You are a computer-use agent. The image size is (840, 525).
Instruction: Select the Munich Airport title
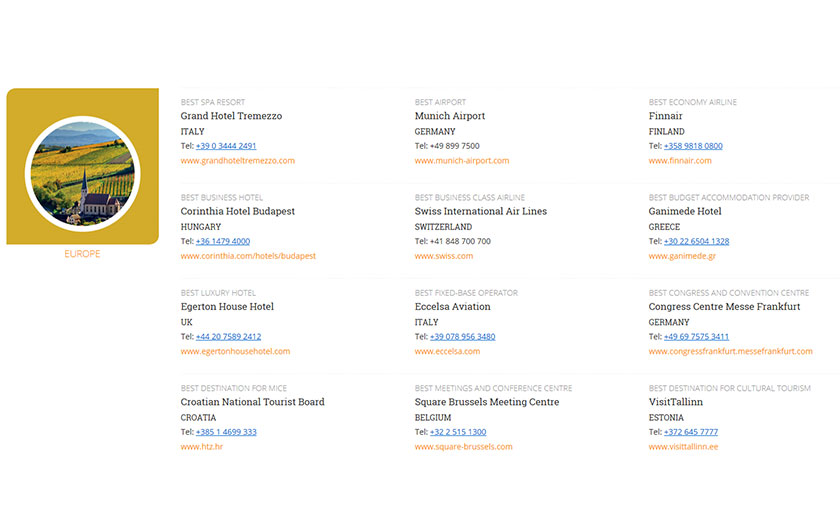(x=449, y=116)
